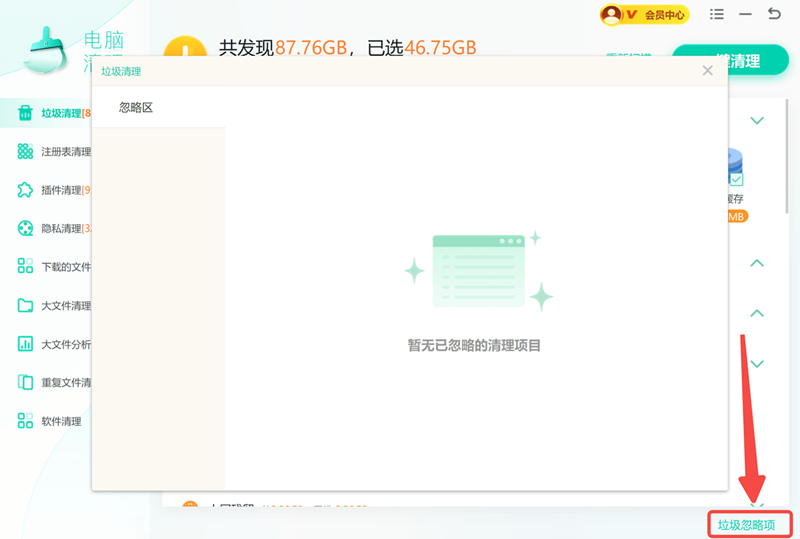
Task: Click the right-side vertical scrollbar
Action: click(x=787, y=156)
